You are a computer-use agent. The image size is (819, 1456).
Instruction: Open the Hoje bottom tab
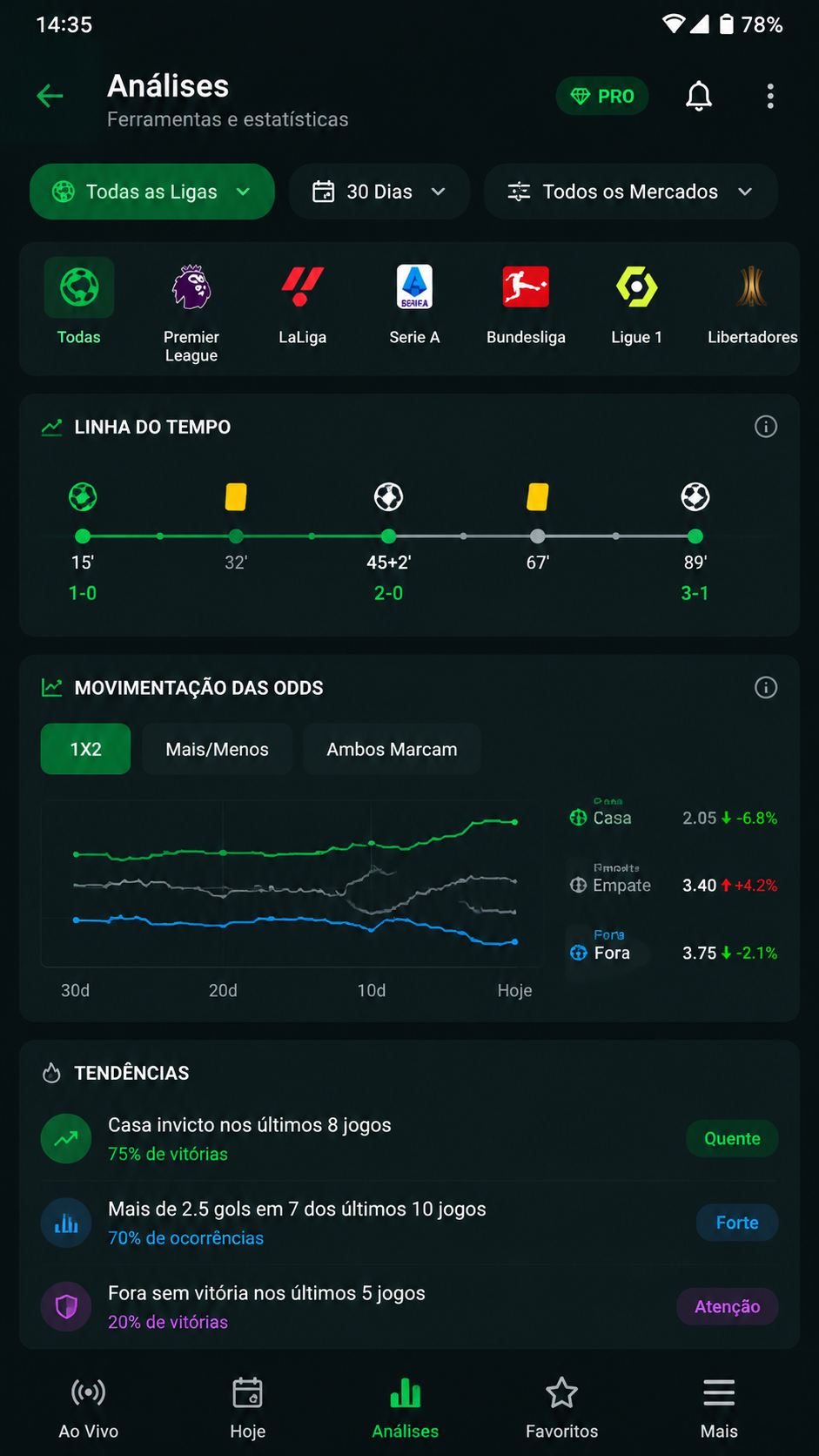[247, 1408]
